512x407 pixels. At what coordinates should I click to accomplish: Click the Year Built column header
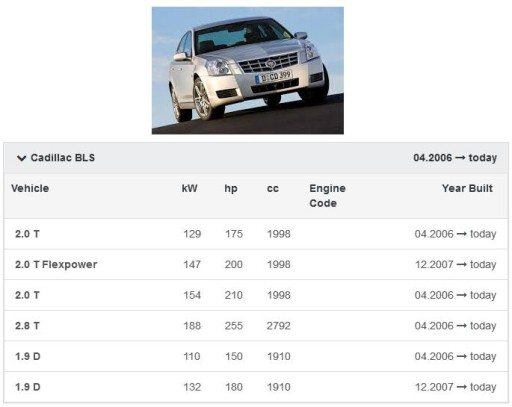point(467,188)
